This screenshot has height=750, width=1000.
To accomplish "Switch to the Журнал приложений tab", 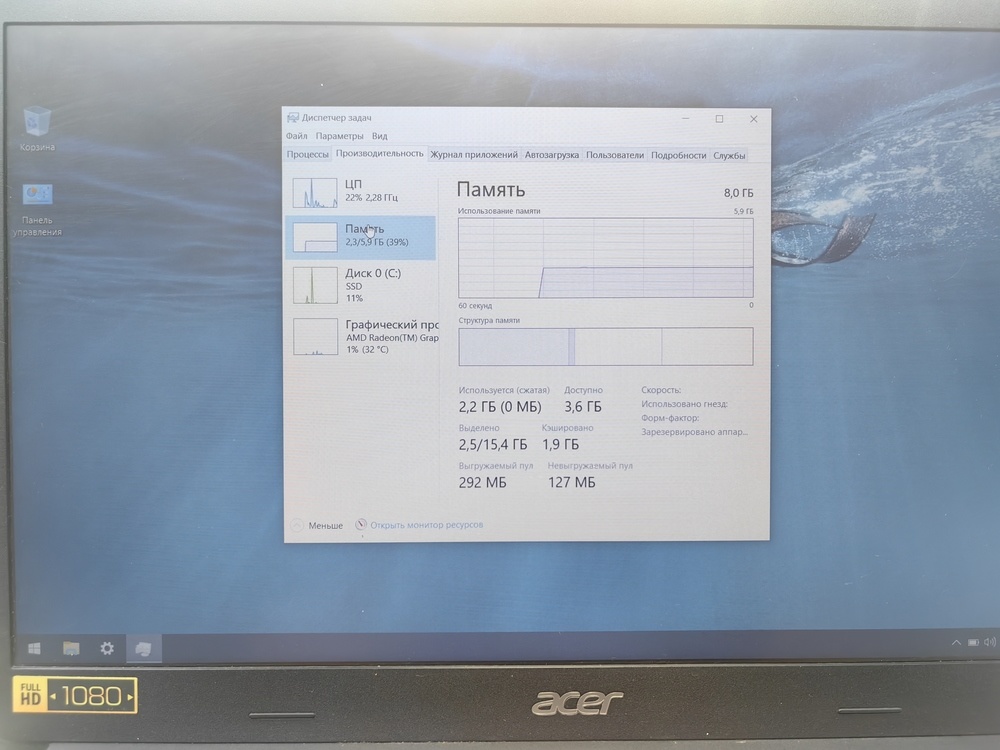I will [474, 155].
